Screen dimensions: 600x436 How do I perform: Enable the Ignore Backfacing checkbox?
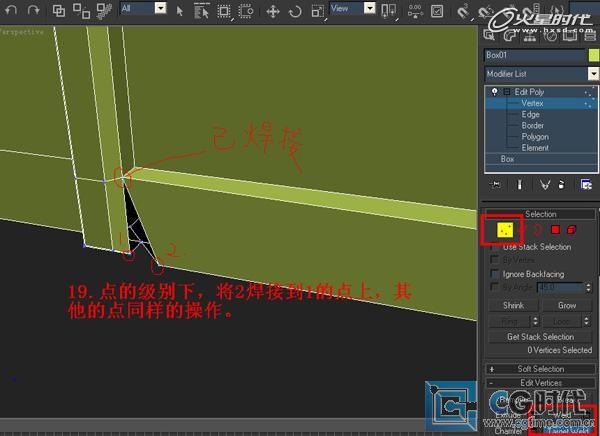pos(496,274)
